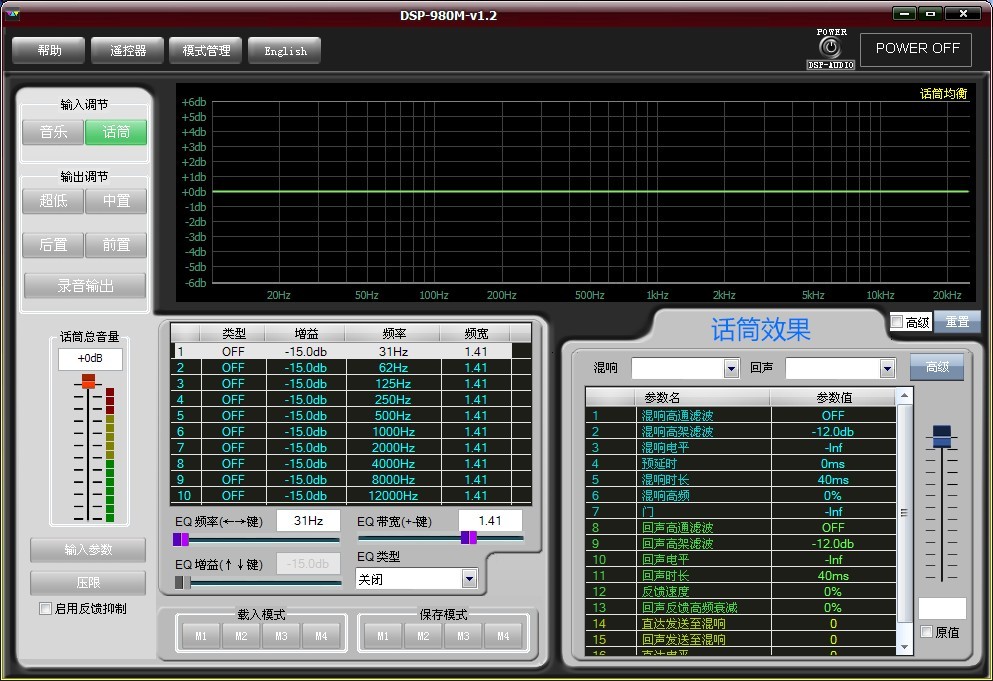The image size is (993, 681).
Task: Enable the 启用反馈抑制 feedback suppression checkbox
Action: pyautogui.click(x=44, y=608)
